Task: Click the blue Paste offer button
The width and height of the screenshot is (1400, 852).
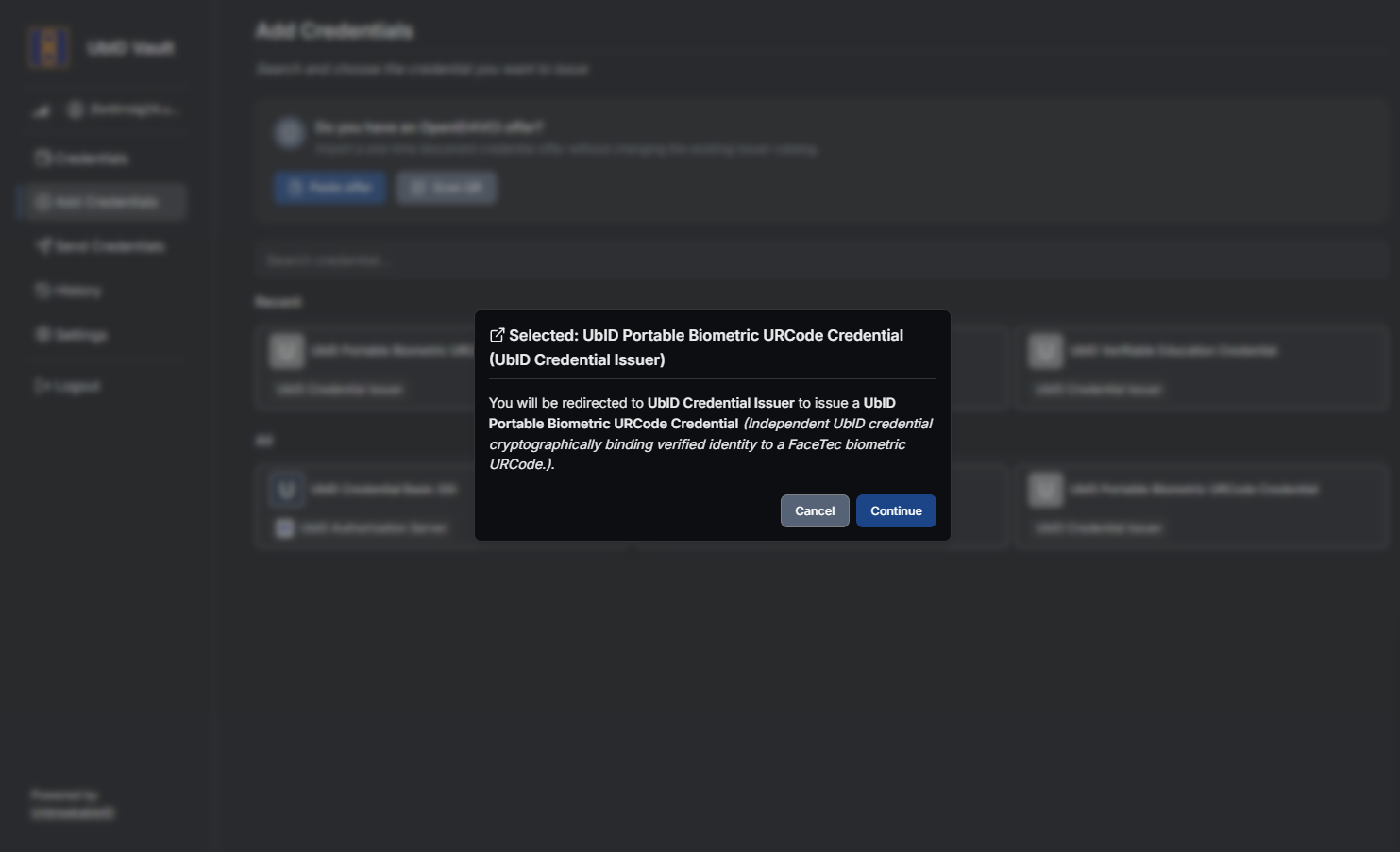Action: pyautogui.click(x=330, y=188)
